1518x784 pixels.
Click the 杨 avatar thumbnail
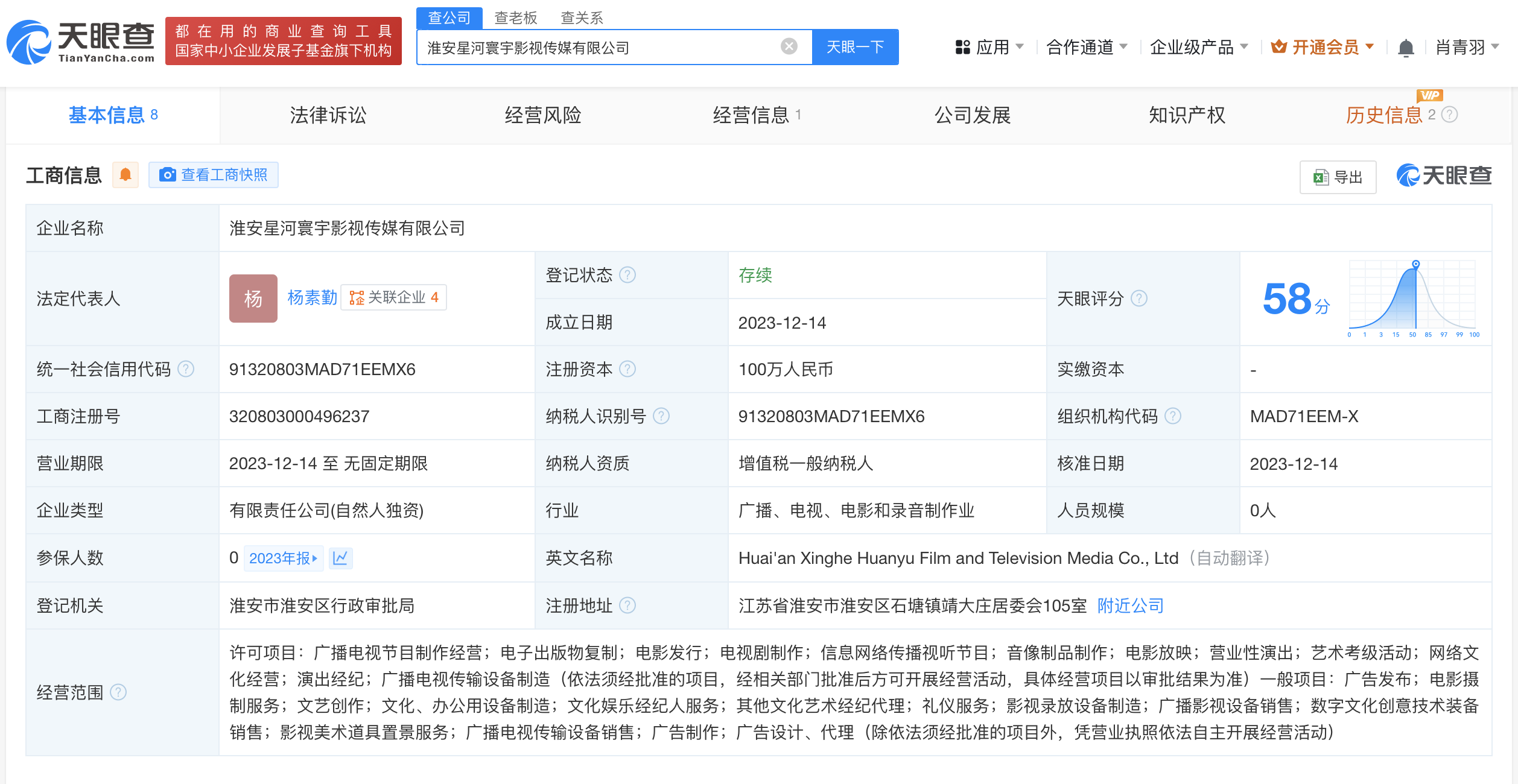[253, 298]
